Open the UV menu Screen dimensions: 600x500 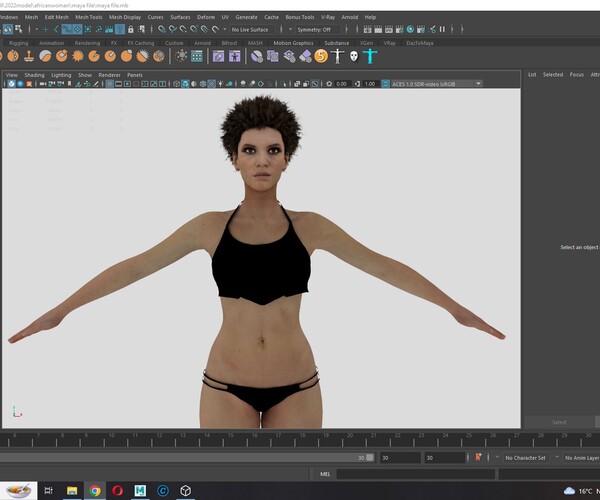225,17
